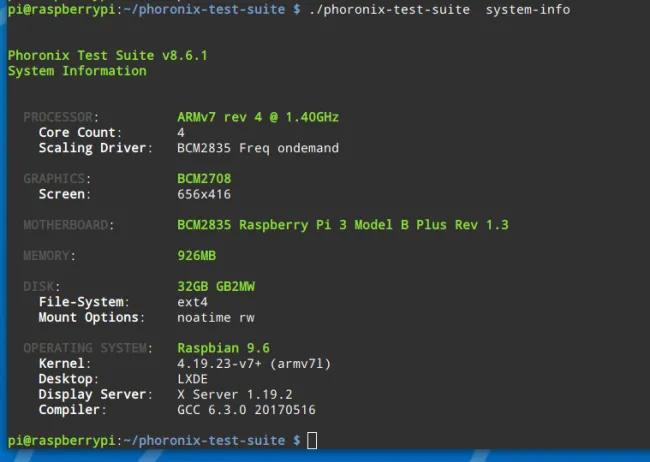Click the GCC 6.3.0 20170516 compiler value

(x=246, y=410)
